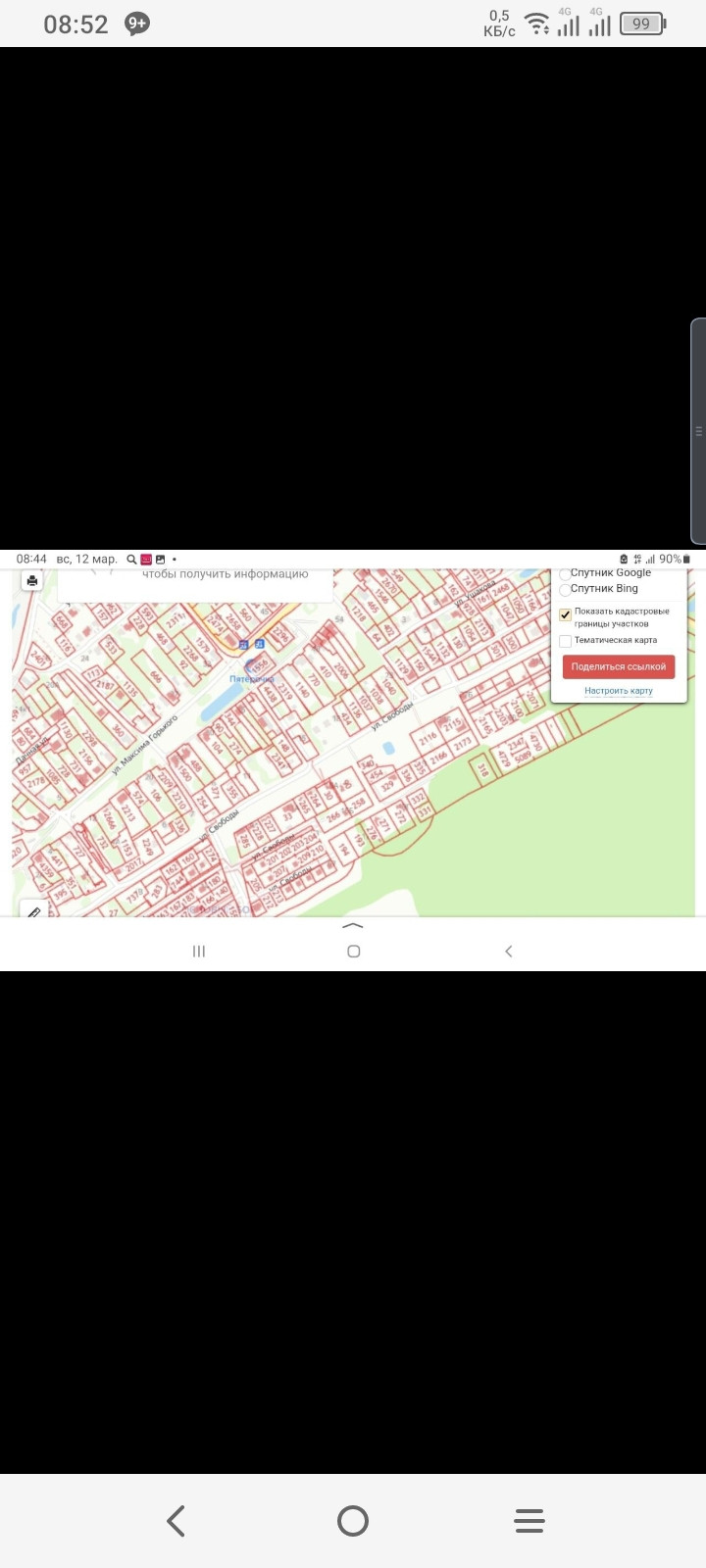Expand the bottom panel via up chevron
The image size is (706, 1568).
tap(353, 926)
